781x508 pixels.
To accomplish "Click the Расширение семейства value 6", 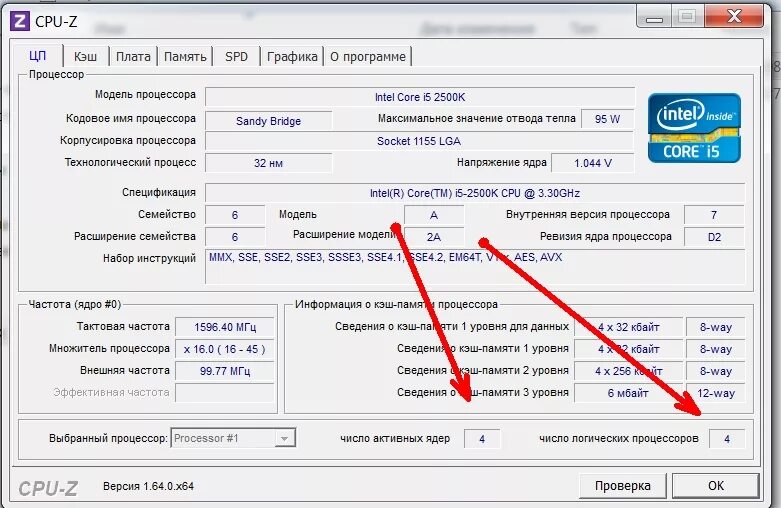I will [235, 237].
